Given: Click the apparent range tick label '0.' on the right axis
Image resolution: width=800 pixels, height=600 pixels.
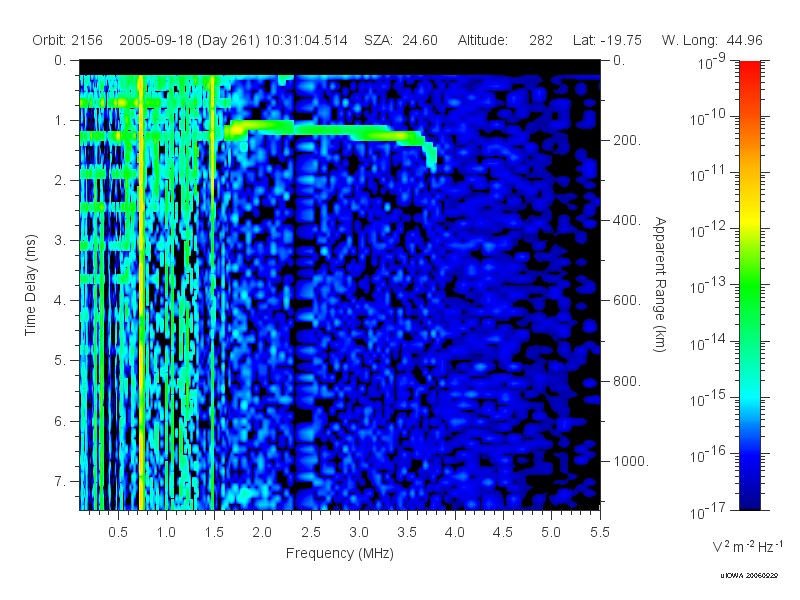Looking at the screenshot, I should (619, 60).
